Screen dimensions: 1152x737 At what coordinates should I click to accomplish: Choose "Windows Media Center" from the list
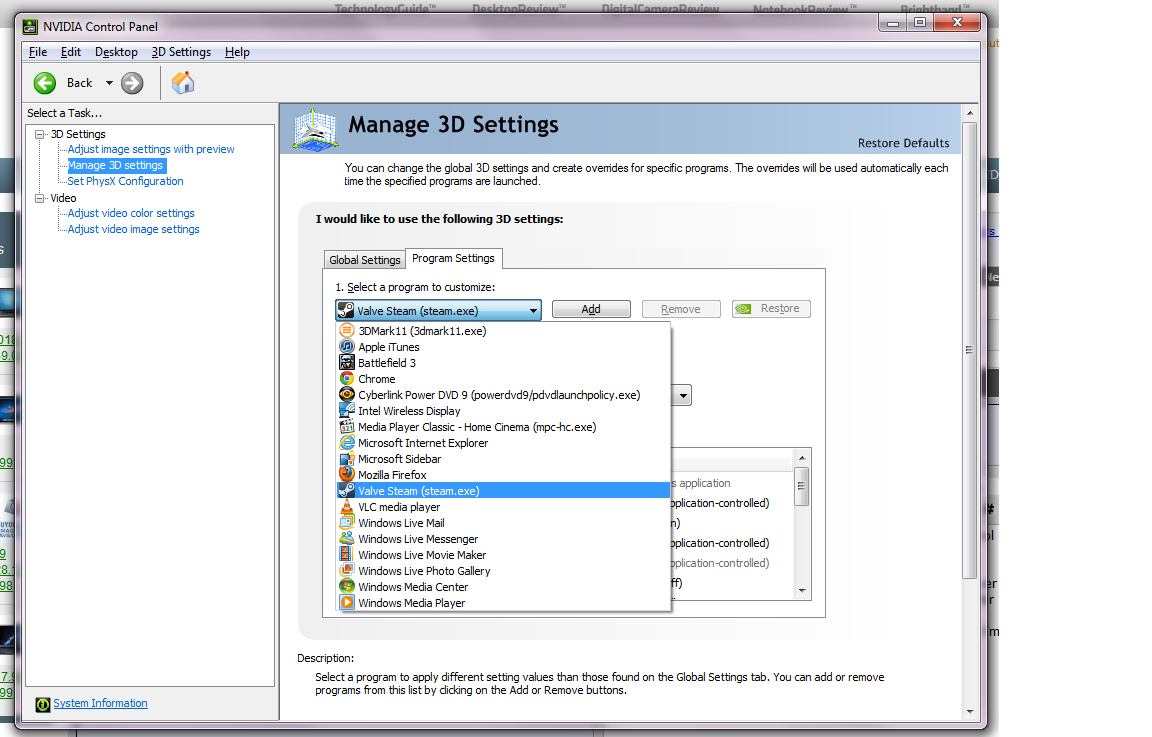pos(504,587)
